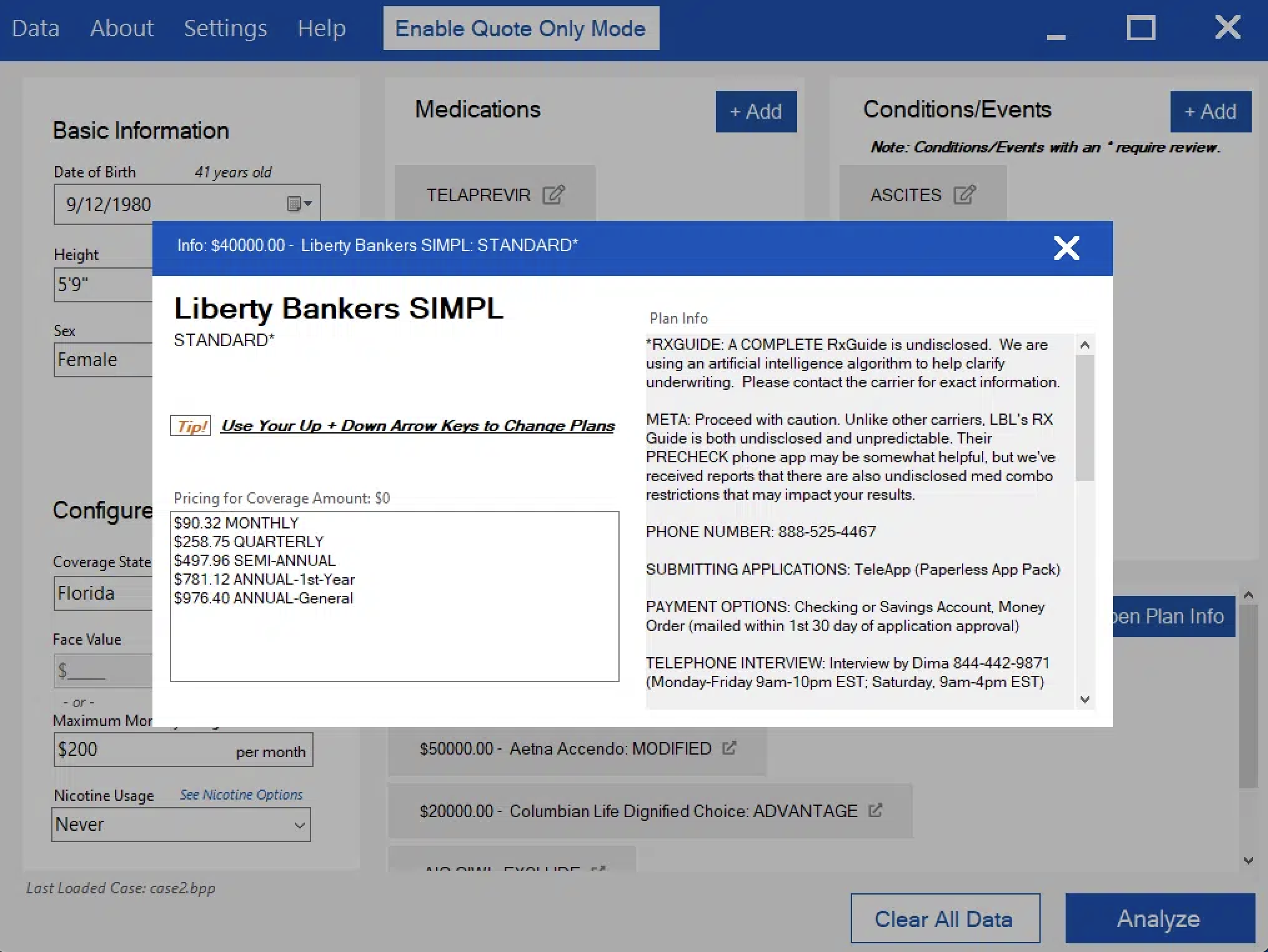Open the Columbian Life ADVANTAGE popout icon
The image size is (1268, 952).
click(x=875, y=810)
